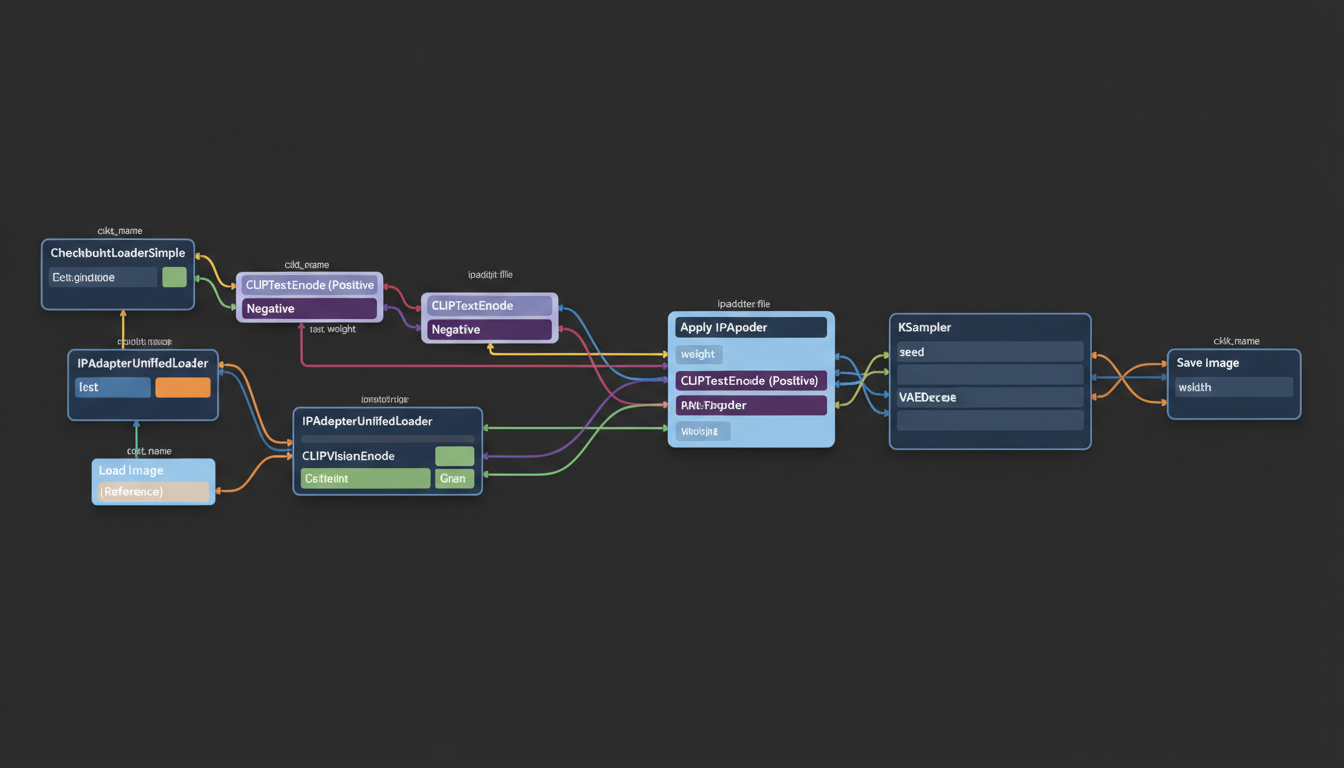Click the orange color swatch on IPAdapterUnifiedLoader
This screenshot has width=1344, height=768.
point(181,386)
